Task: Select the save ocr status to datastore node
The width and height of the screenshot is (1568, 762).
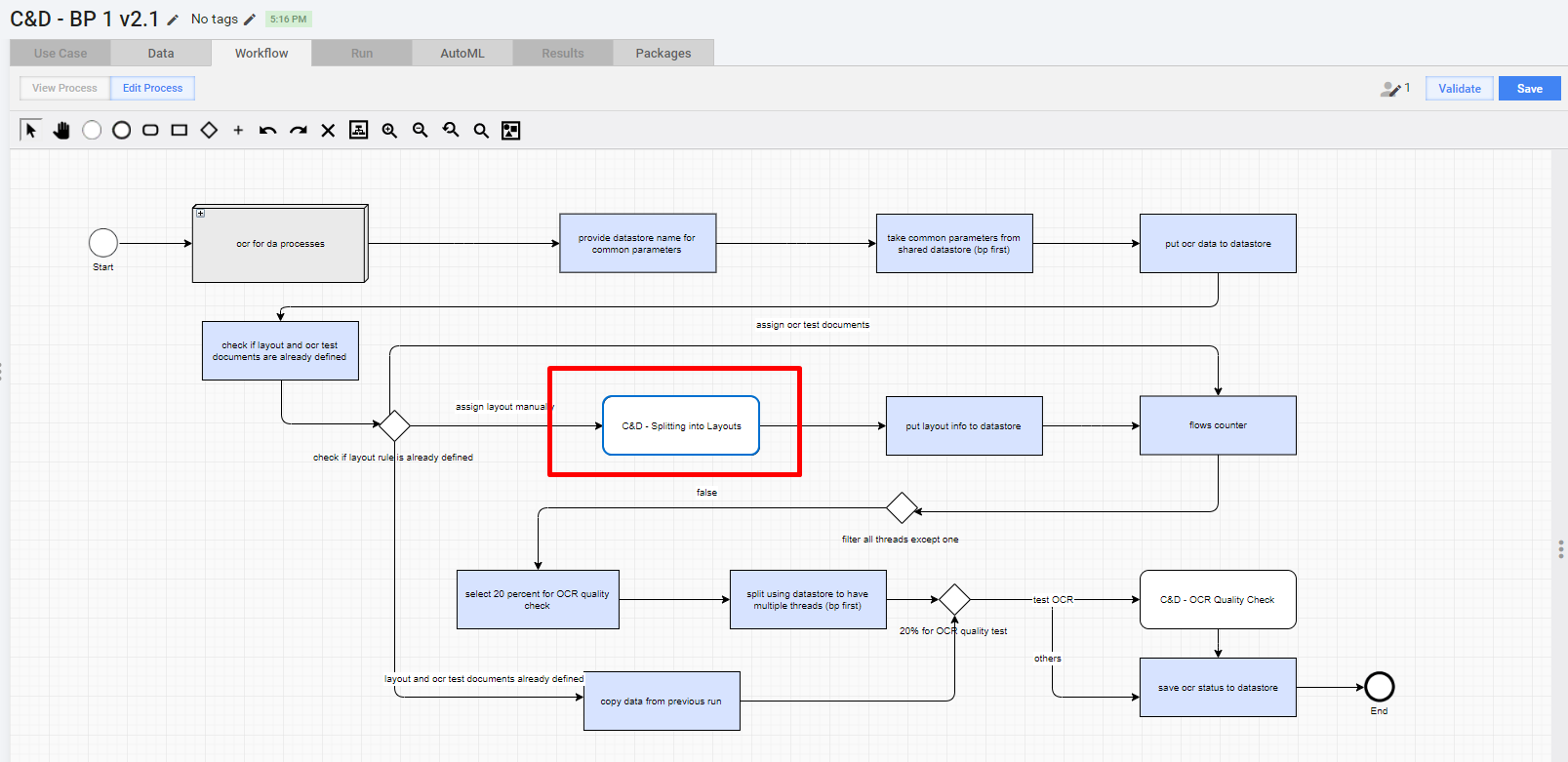Action: point(1218,687)
